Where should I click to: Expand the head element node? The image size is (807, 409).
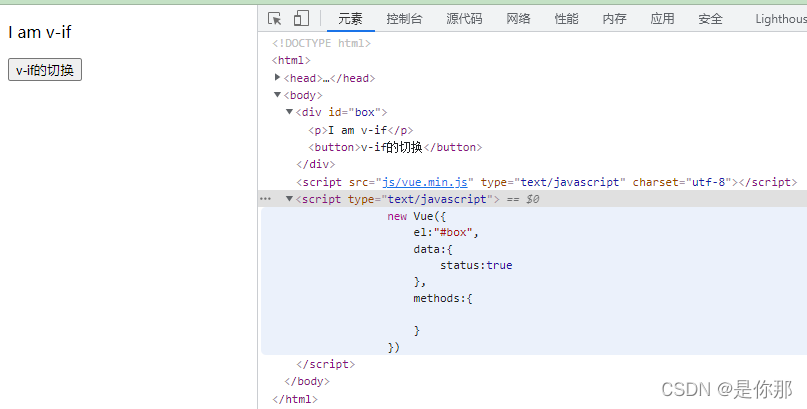click(277, 78)
